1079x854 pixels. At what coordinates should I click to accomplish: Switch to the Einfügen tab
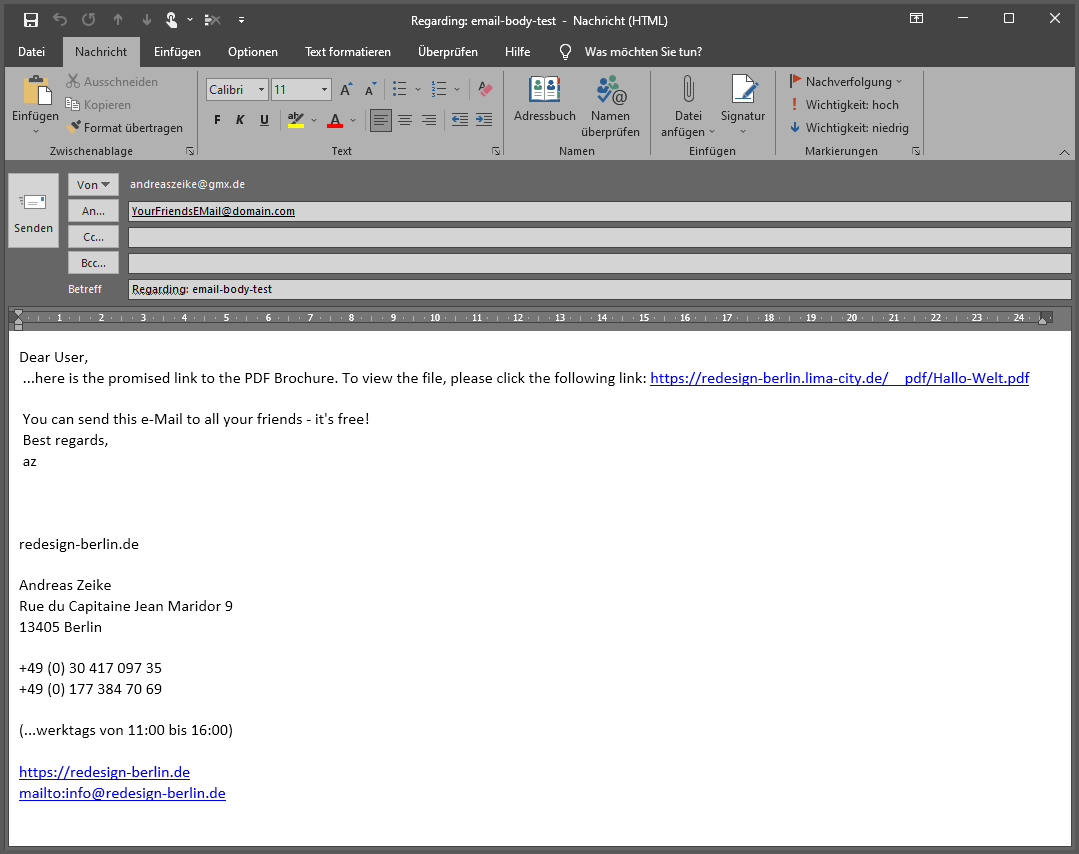click(x=178, y=52)
